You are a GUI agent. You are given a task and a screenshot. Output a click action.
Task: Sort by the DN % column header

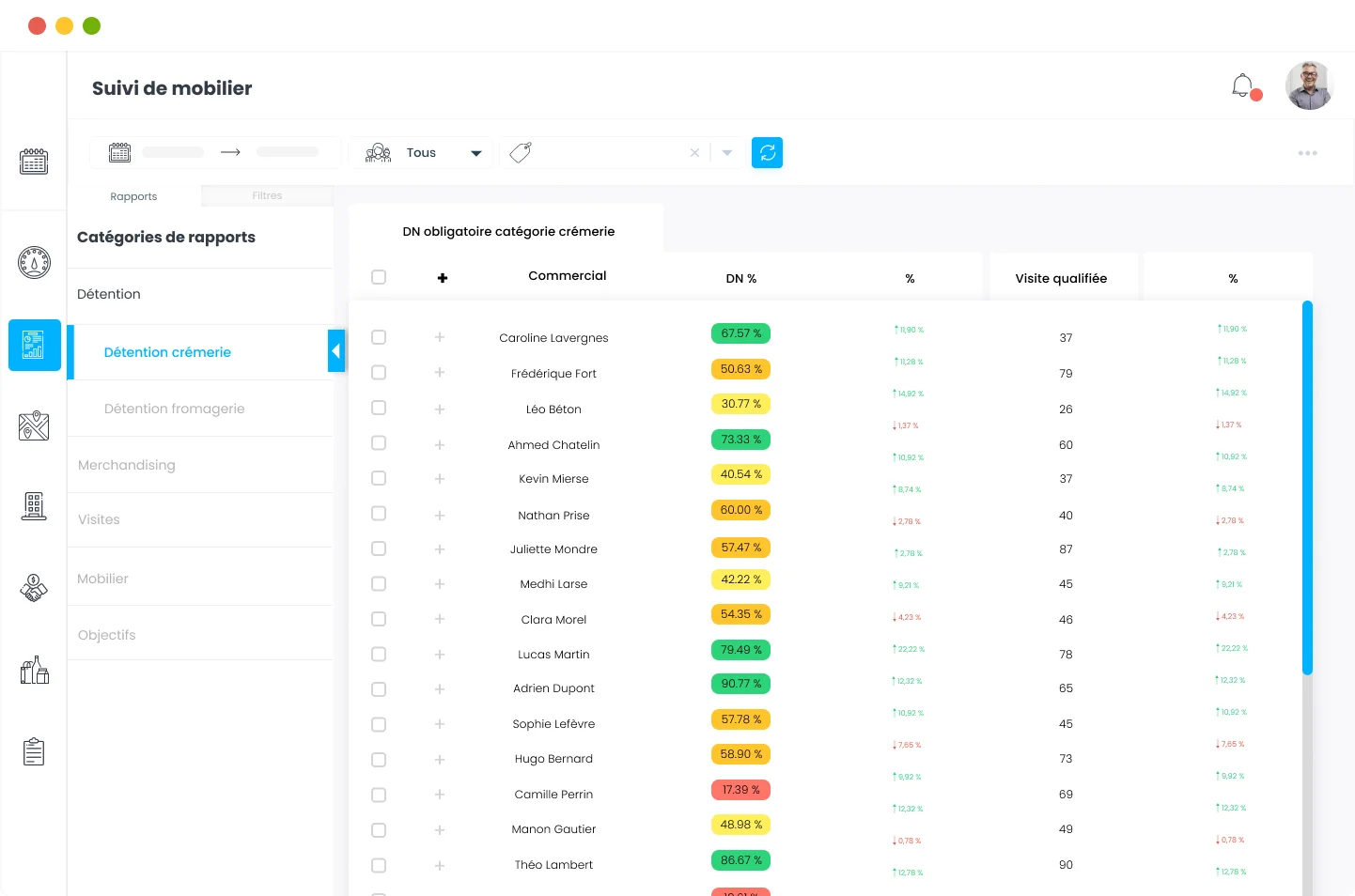[741, 279]
